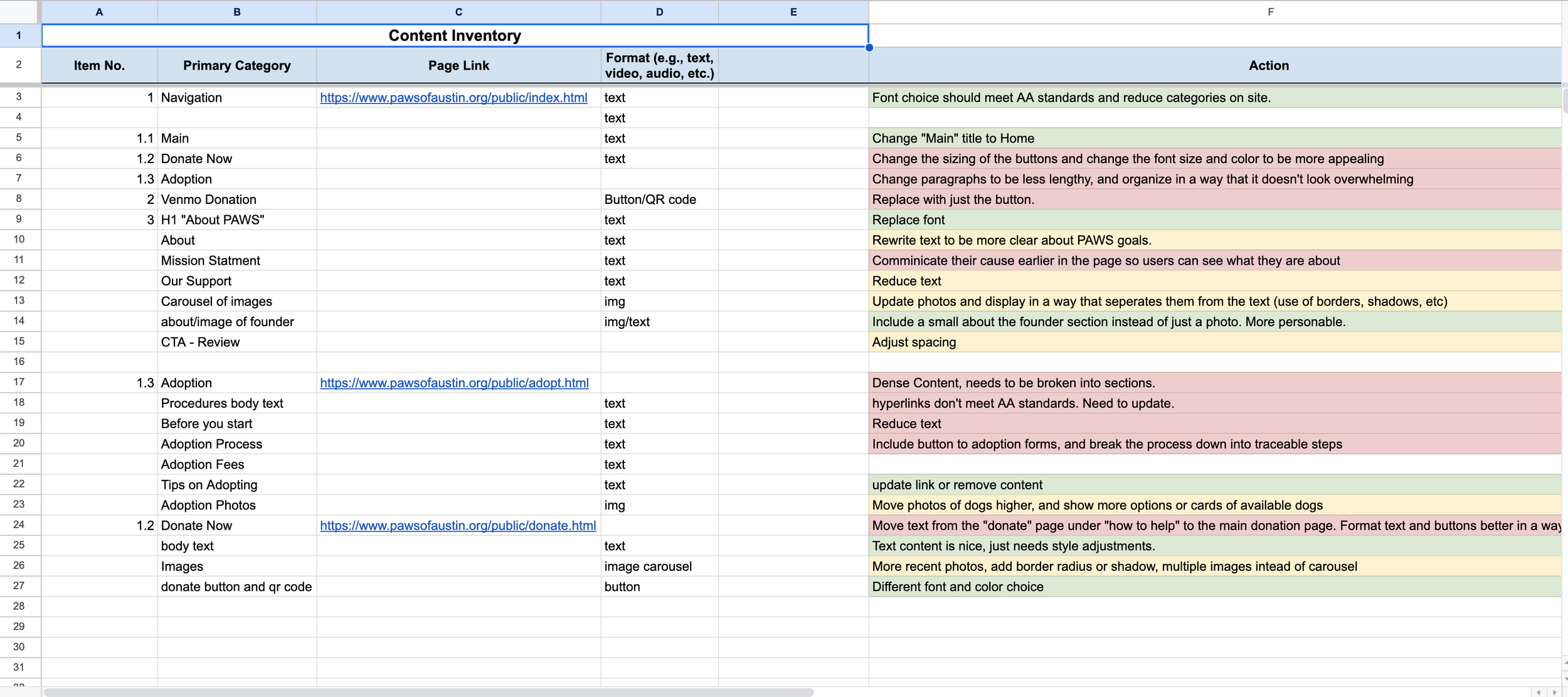Open the pawsofaustin adopt.html link
Image resolution: width=1568 pixels, height=697 pixels.
pyautogui.click(x=454, y=383)
